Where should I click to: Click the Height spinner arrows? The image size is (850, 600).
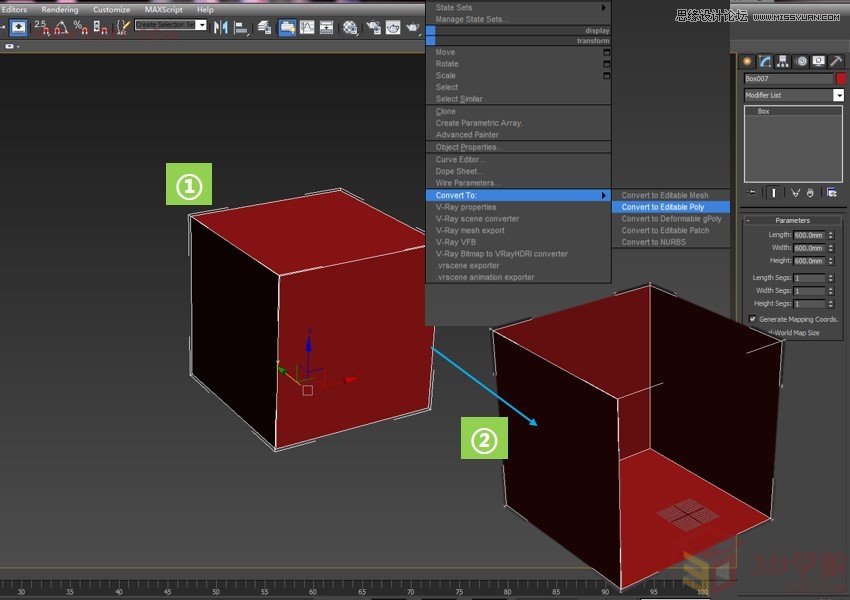830,261
